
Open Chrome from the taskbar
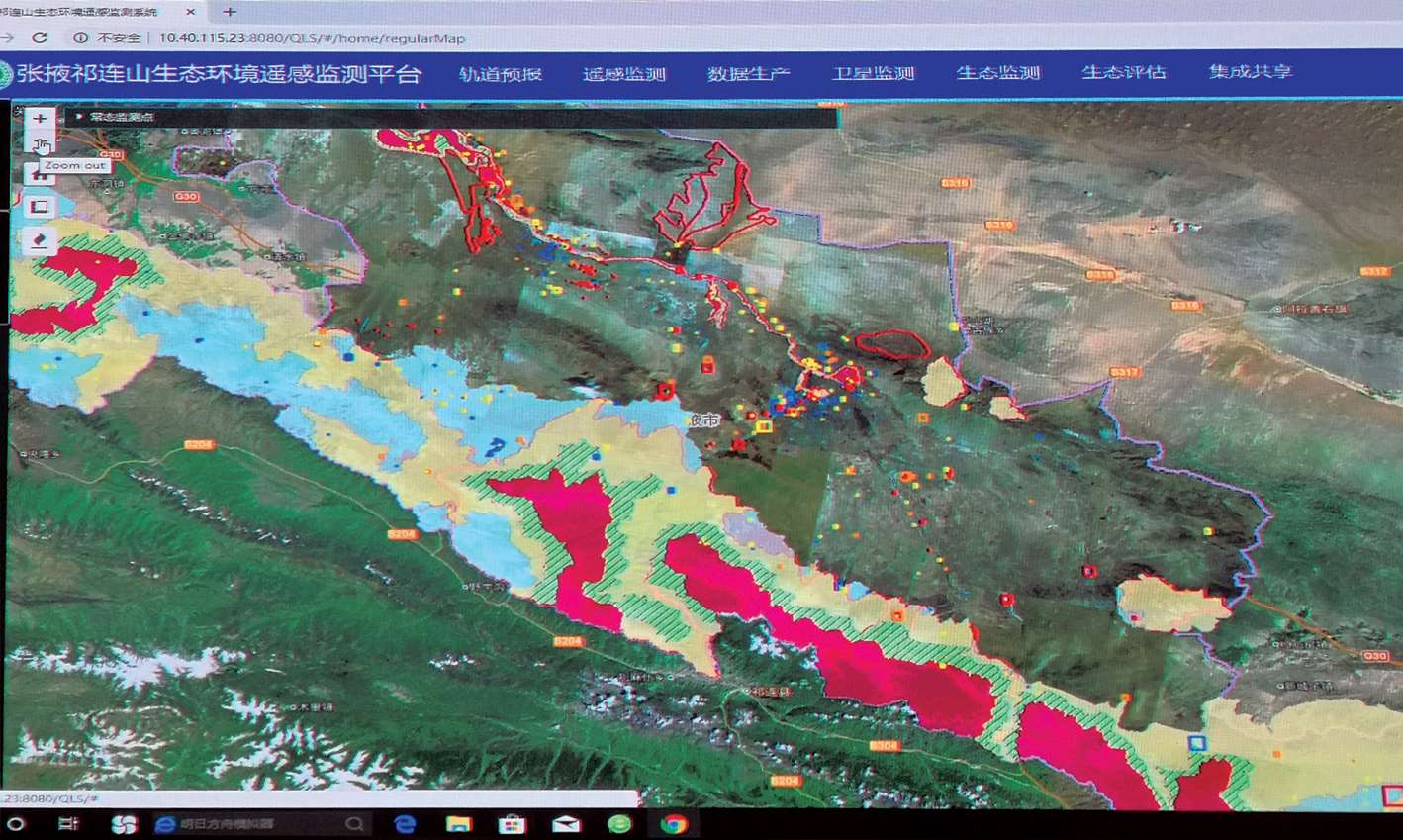(674, 823)
